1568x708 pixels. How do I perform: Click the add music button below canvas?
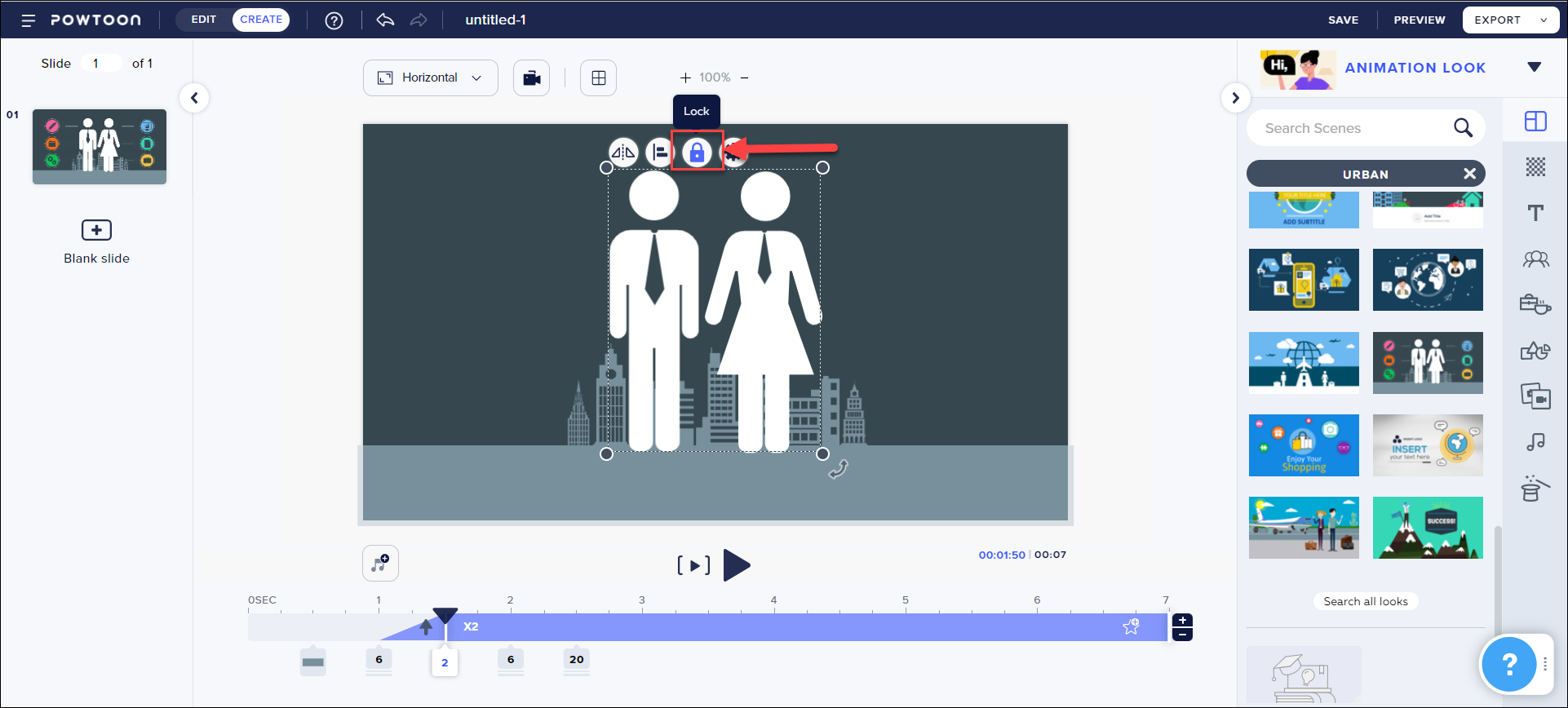pos(380,564)
